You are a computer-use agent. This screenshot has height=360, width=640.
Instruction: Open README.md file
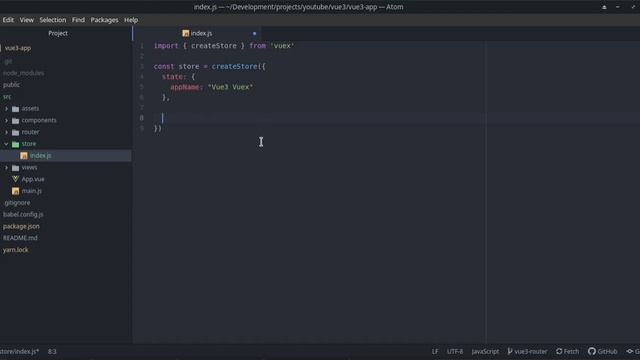[20, 238]
